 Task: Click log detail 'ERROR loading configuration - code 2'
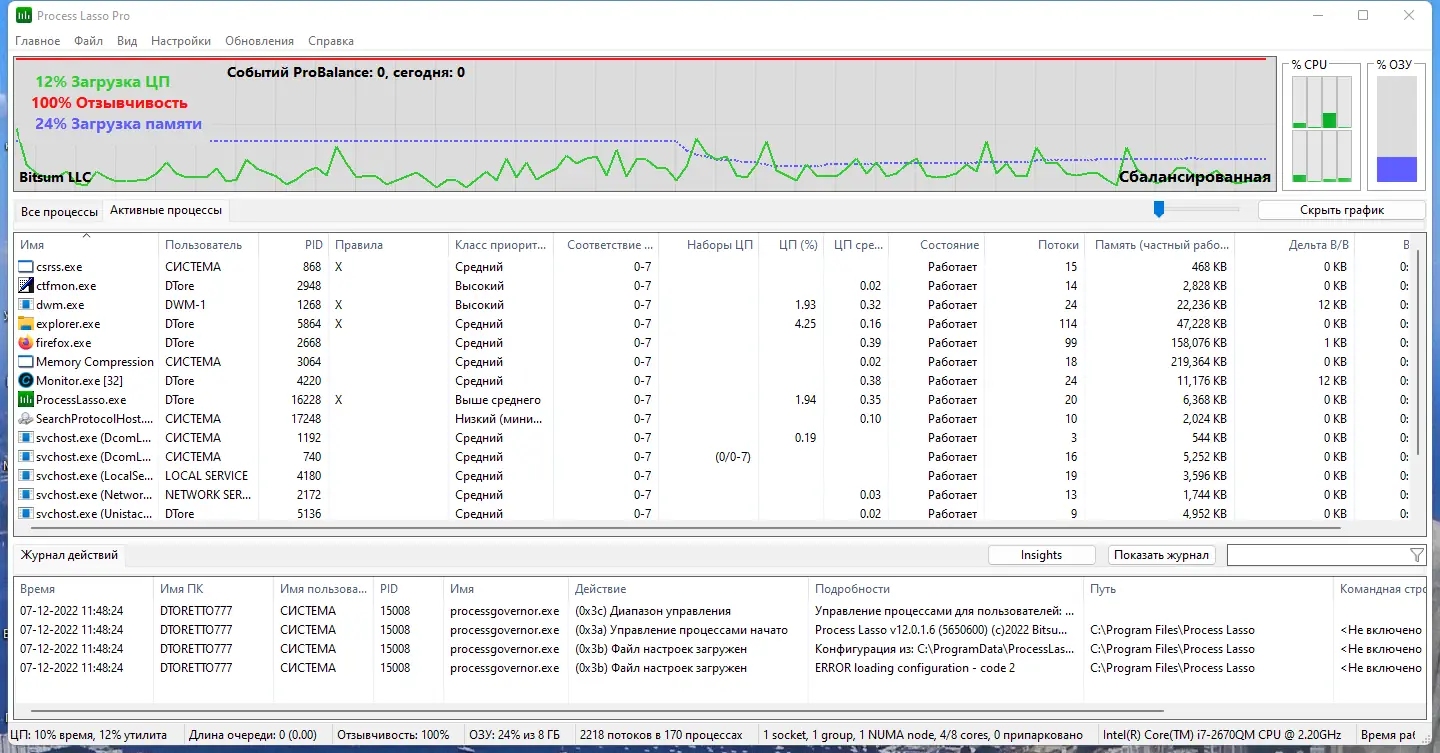click(915, 668)
